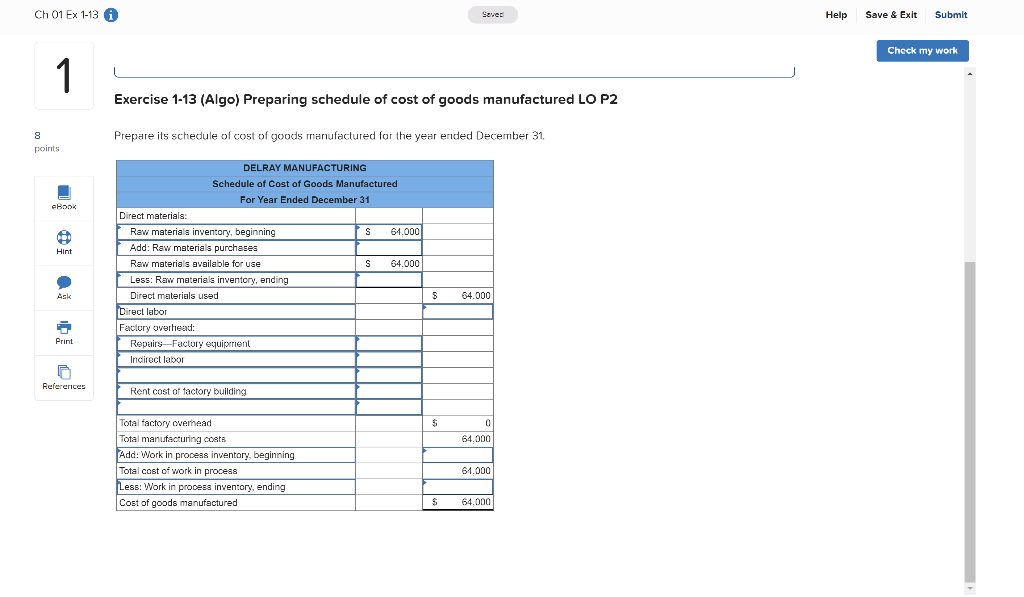The image size is (1024, 597).
Task: Click the Repairs—Factory equipment amount cell
Action: pos(388,343)
